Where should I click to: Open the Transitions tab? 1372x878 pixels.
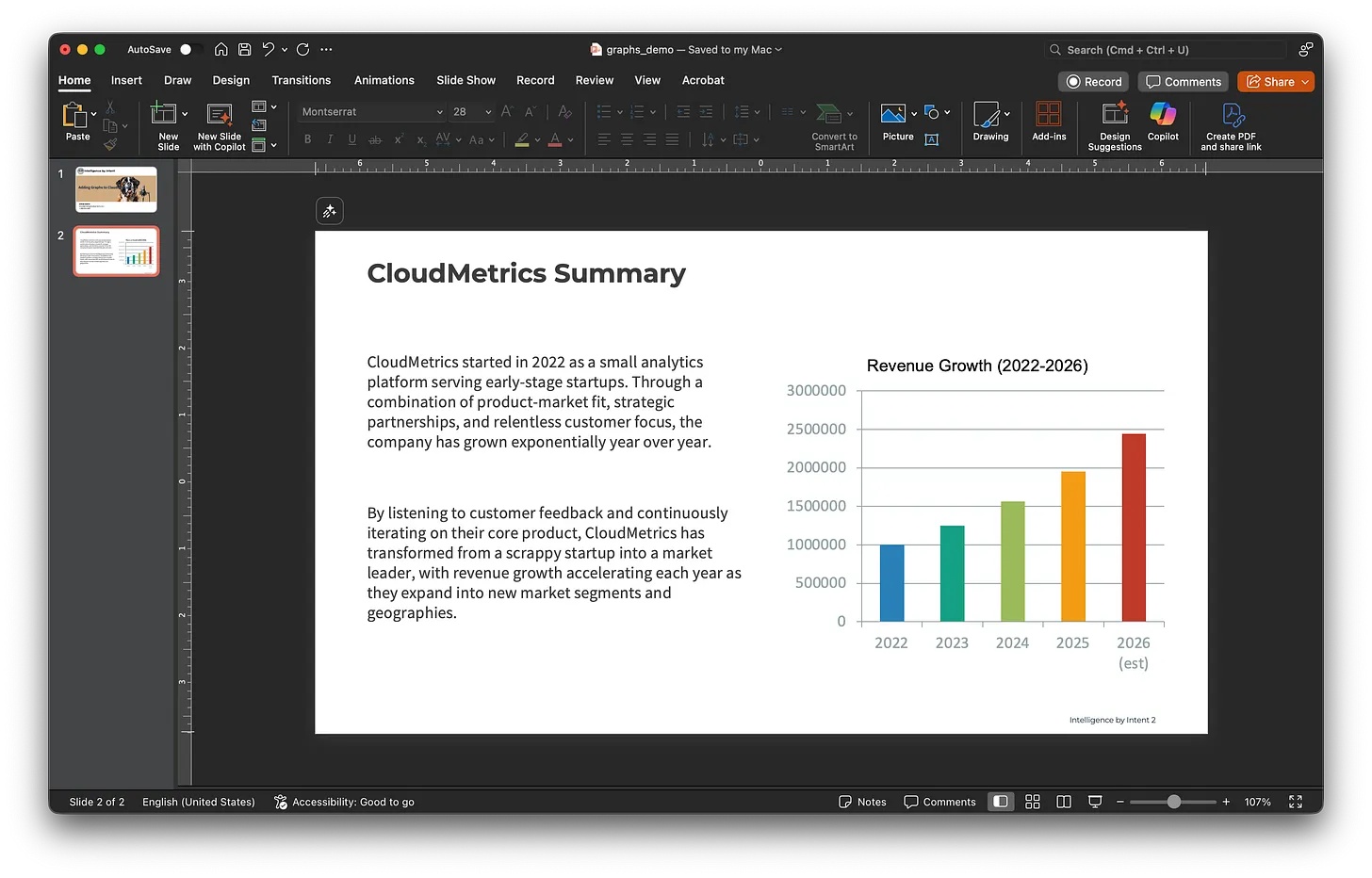[x=301, y=80]
